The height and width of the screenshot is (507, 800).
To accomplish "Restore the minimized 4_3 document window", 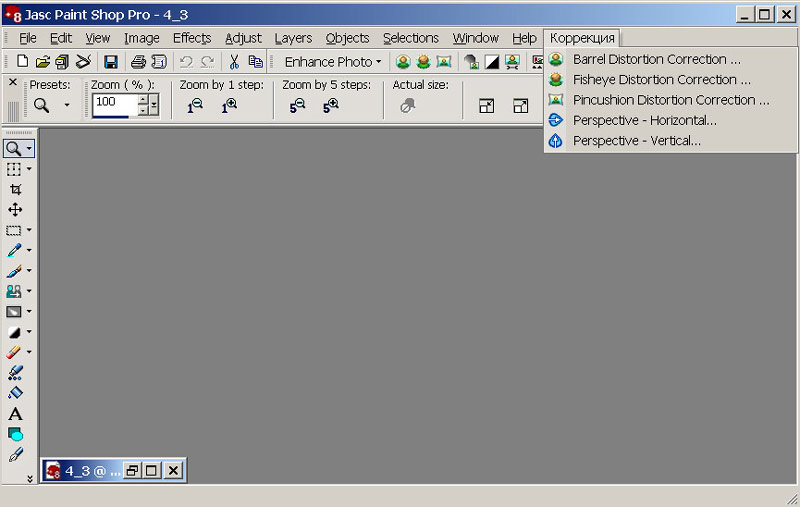I will [132, 470].
